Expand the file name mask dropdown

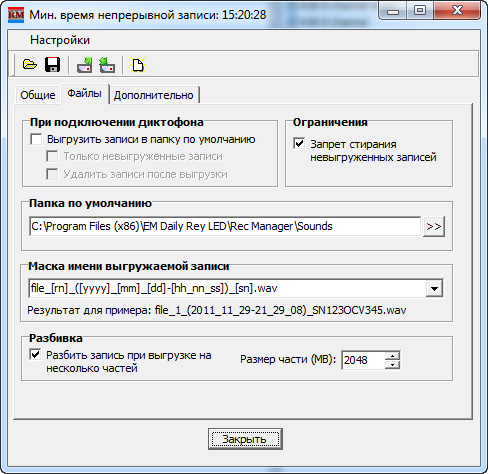[x=434, y=288]
